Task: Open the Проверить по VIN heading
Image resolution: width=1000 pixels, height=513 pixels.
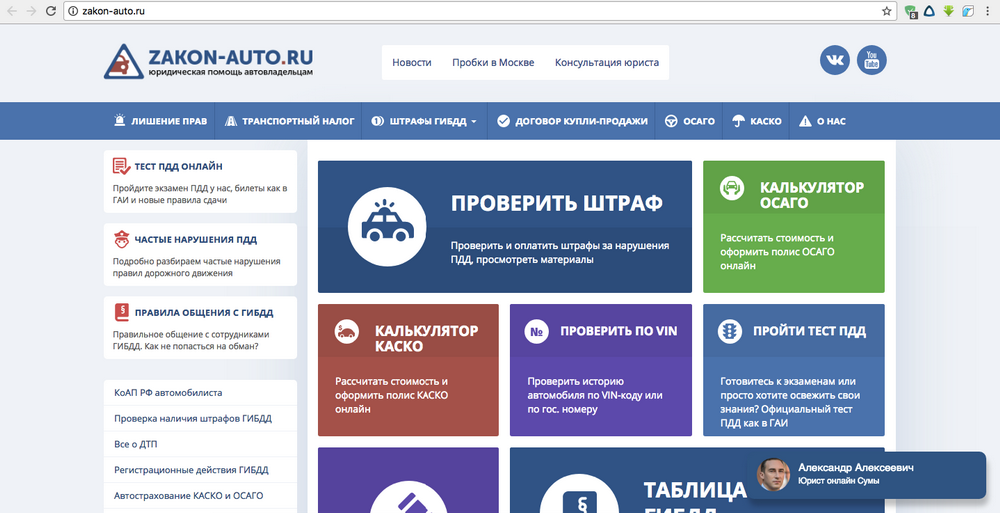Action: pyautogui.click(x=619, y=331)
